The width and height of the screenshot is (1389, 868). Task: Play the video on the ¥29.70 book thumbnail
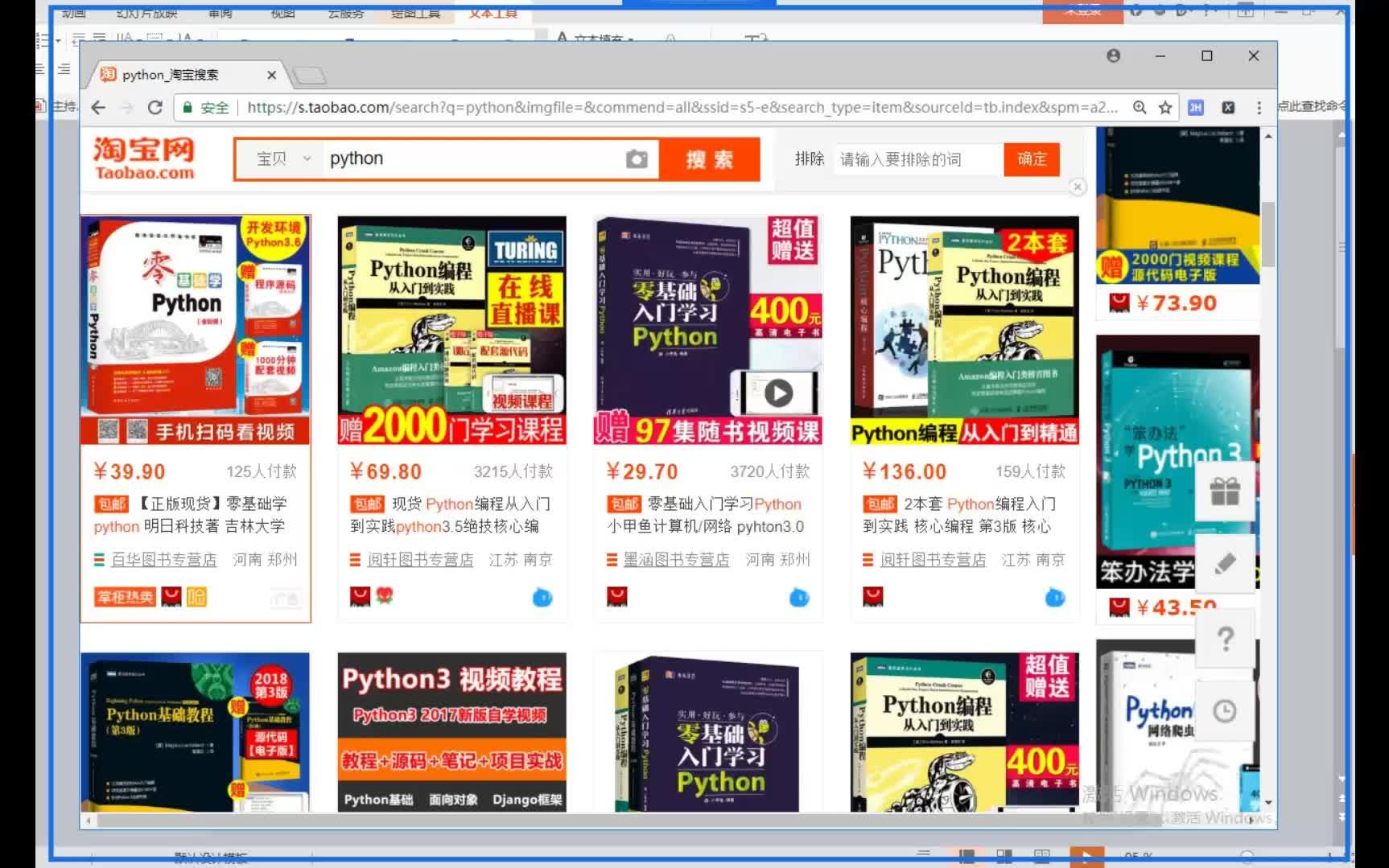tap(778, 393)
